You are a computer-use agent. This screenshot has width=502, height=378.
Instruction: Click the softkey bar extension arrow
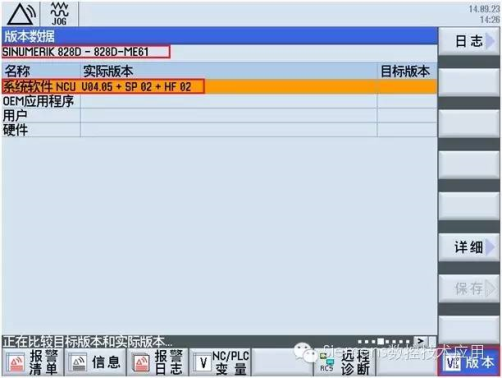[x=421, y=341]
